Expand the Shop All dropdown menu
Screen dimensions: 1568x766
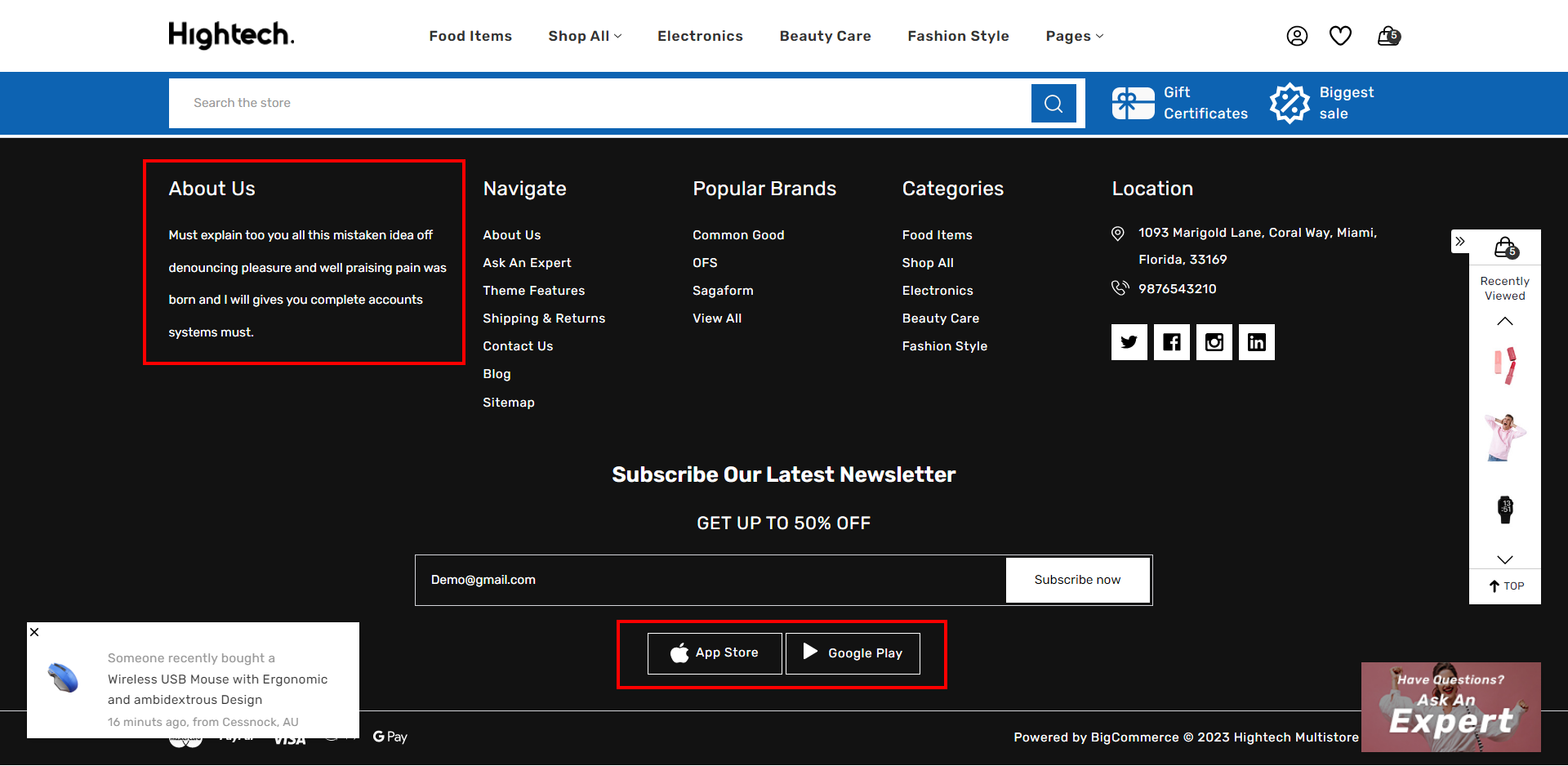click(x=585, y=36)
